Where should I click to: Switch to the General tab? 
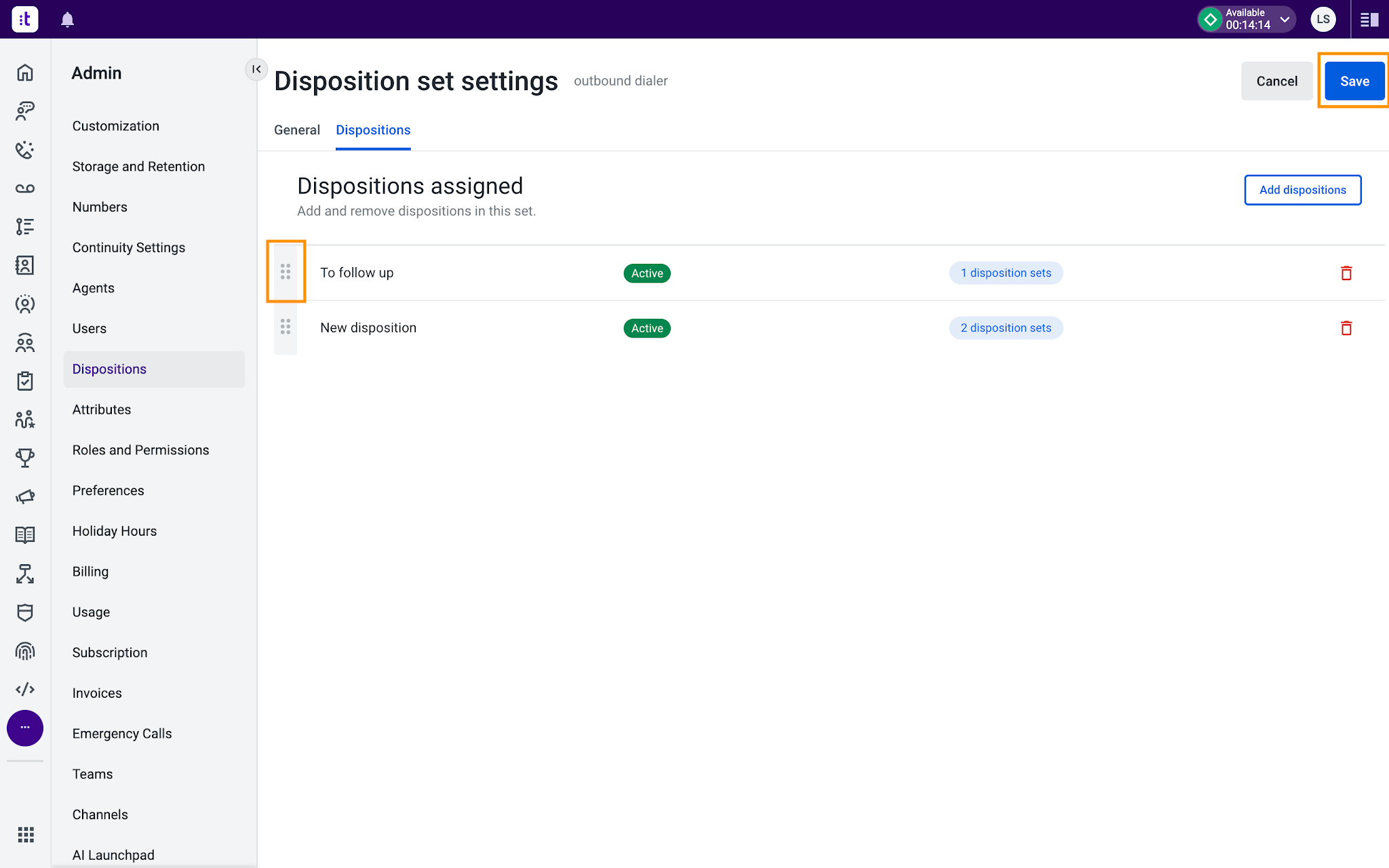[x=297, y=130]
